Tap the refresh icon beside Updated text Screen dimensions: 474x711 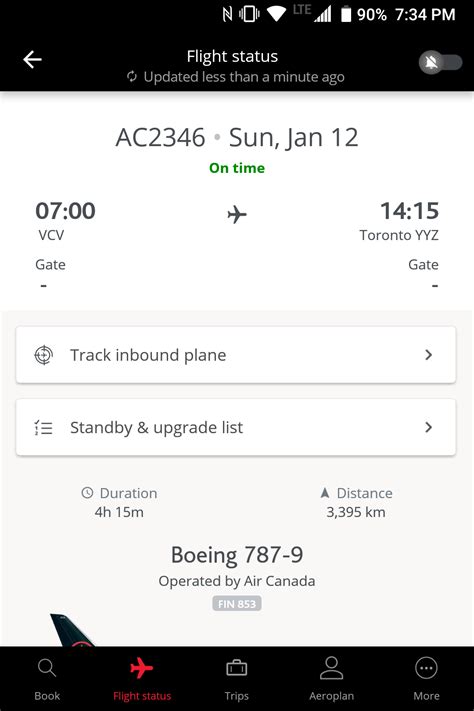[132, 76]
